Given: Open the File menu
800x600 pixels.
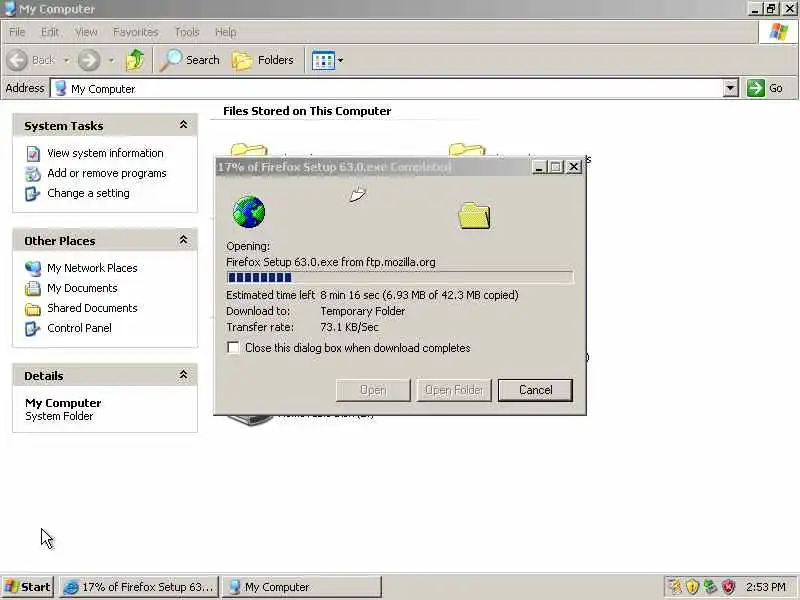Looking at the screenshot, I should (x=17, y=32).
